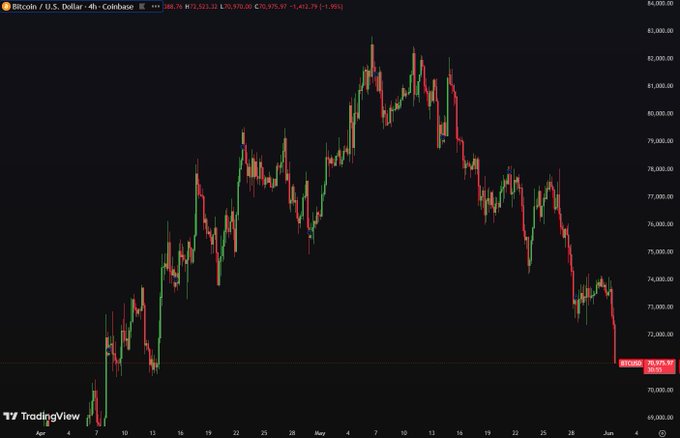Image resolution: width=680 pixels, height=438 pixels.
Task: Click the blue marker dot near the 79,000 peak
Action: point(242,147)
